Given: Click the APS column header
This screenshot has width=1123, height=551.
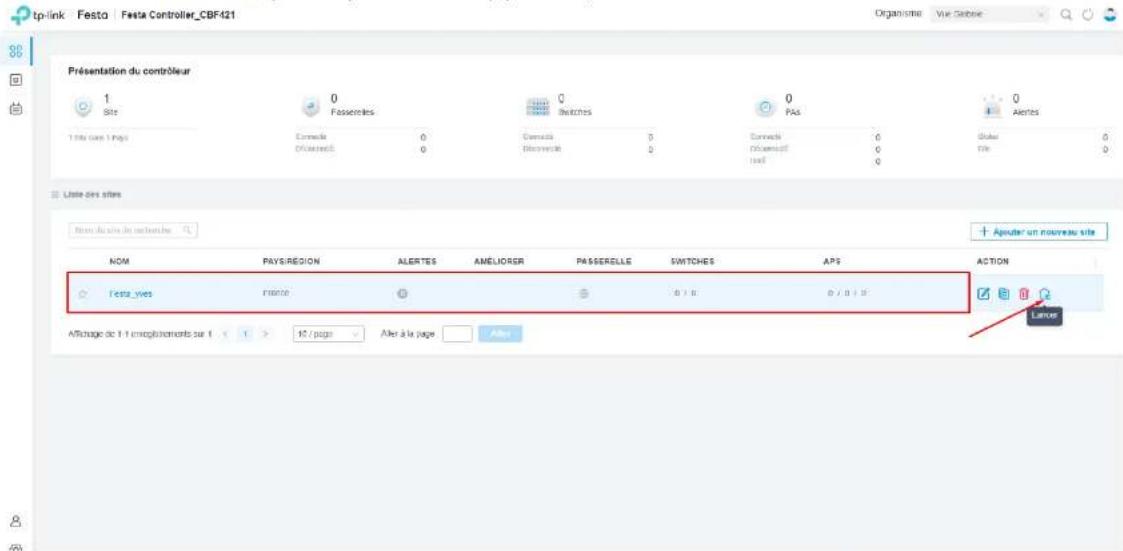Looking at the screenshot, I should (x=832, y=262).
